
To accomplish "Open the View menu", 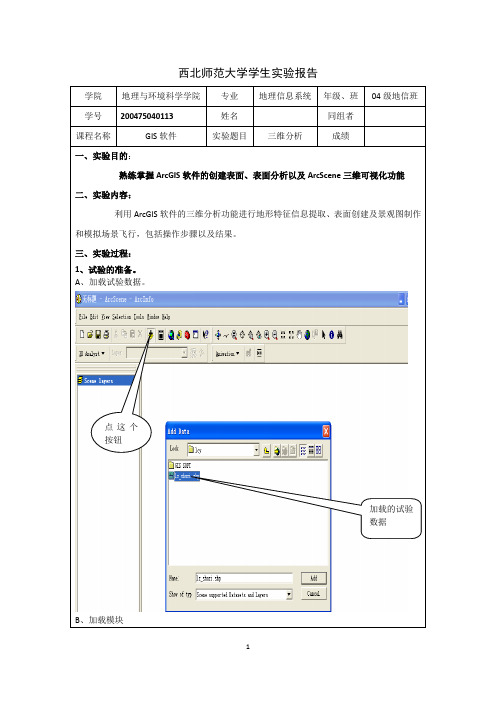I will (105, 317).
